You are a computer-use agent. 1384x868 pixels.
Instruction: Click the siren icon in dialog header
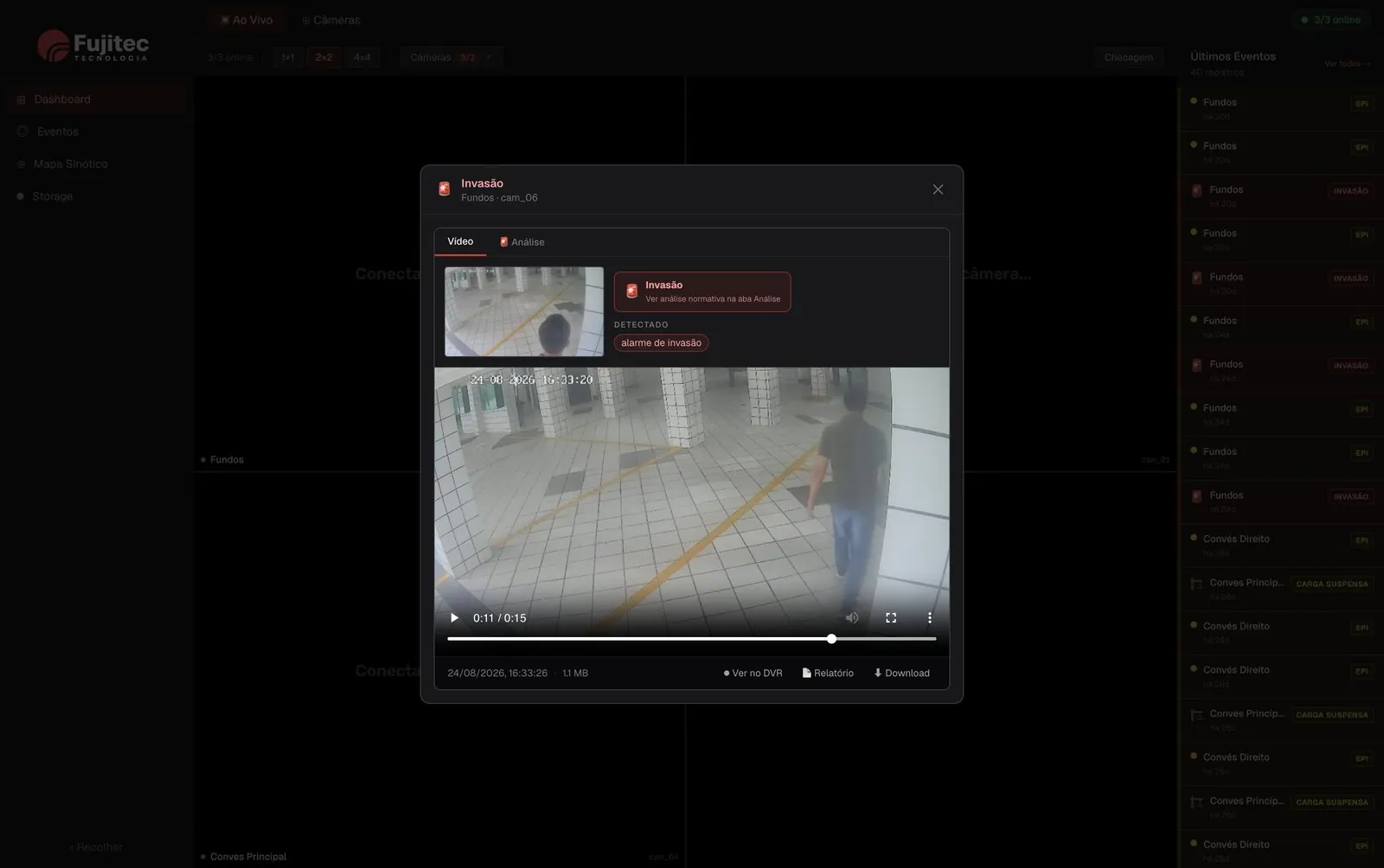click(x=444, y=189)
